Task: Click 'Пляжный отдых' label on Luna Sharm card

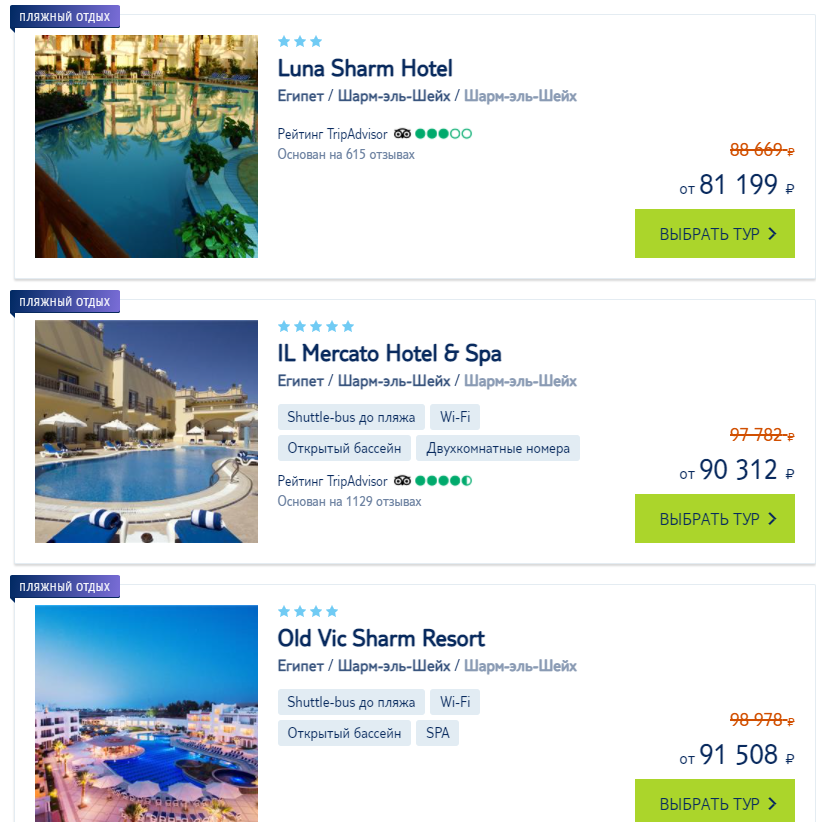Action: pos(65,16)
